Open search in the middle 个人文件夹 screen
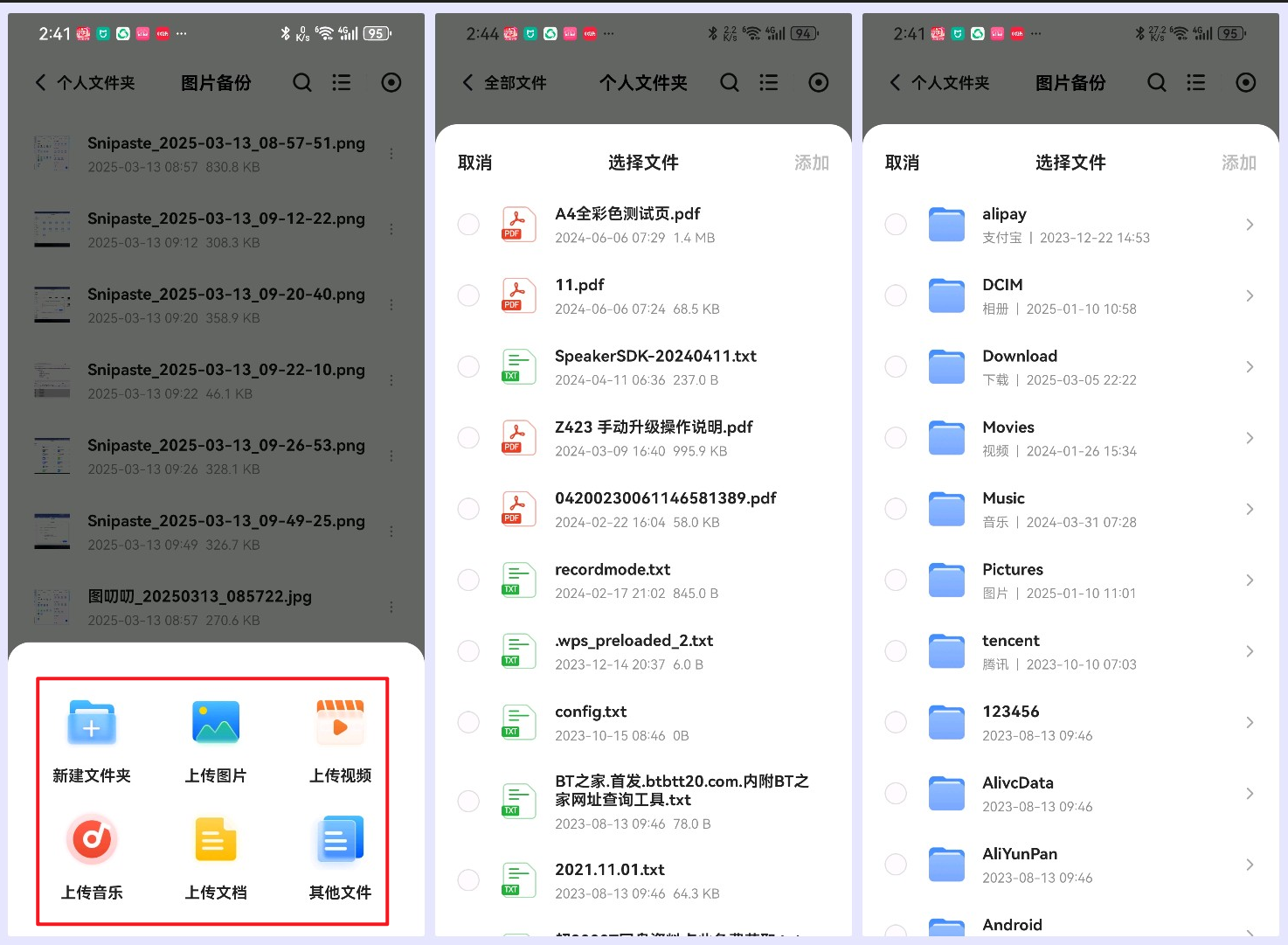The width and height of the screenshot is (1288, 945). click(x=730, y=82)
